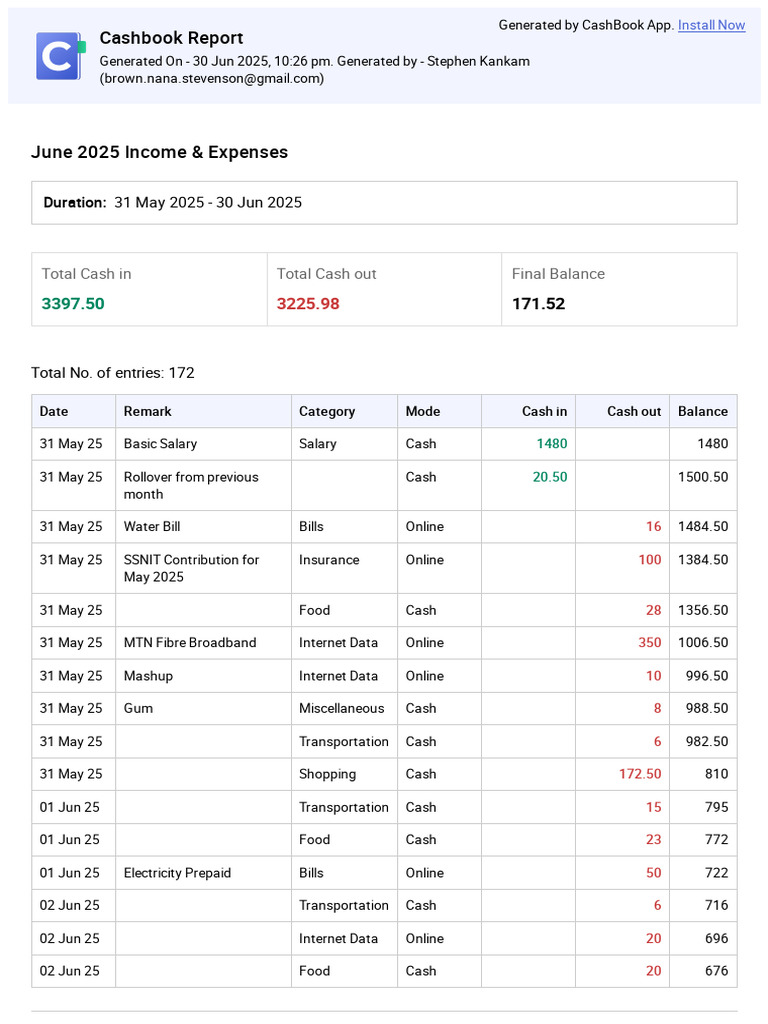Click Rollover from previous month remark
The image size is (768, 1024).
pos(191,485)
